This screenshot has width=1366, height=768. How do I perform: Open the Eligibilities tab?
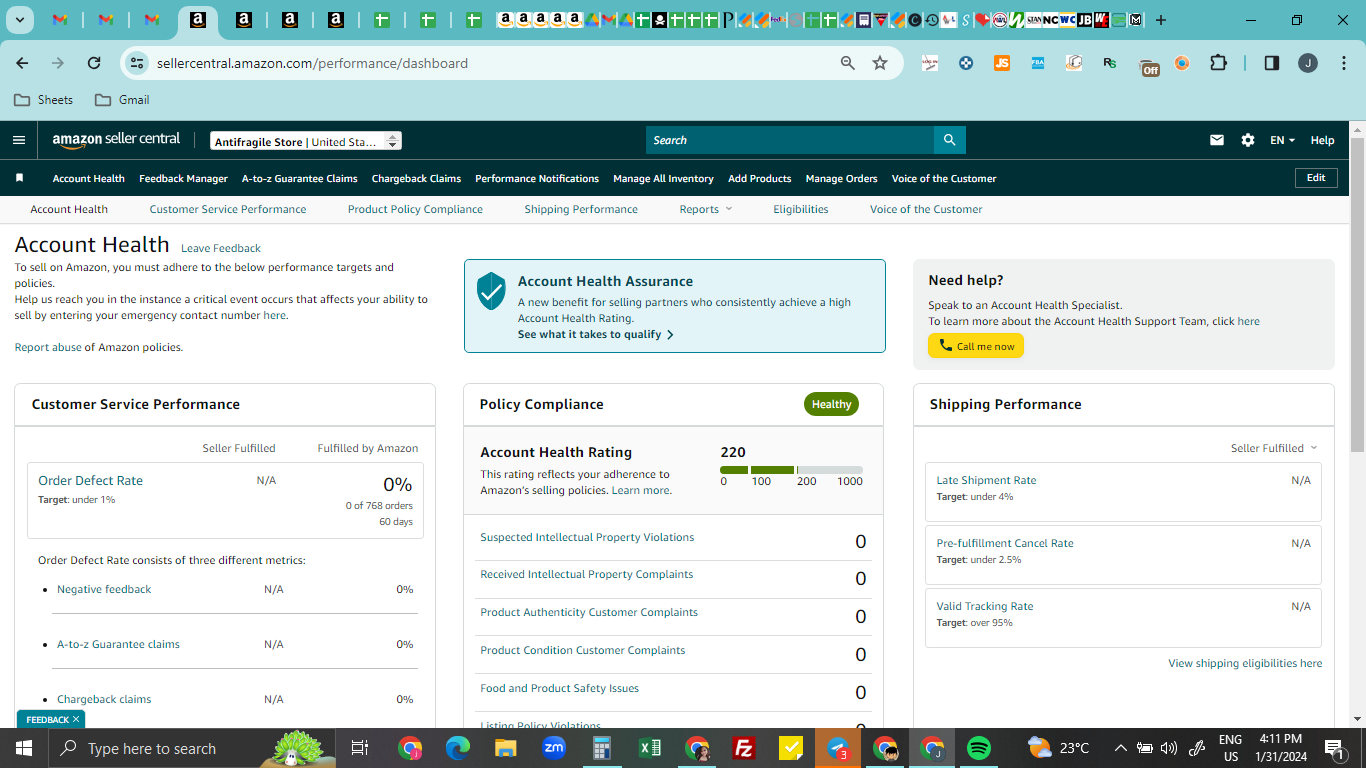tap(801, 209)
